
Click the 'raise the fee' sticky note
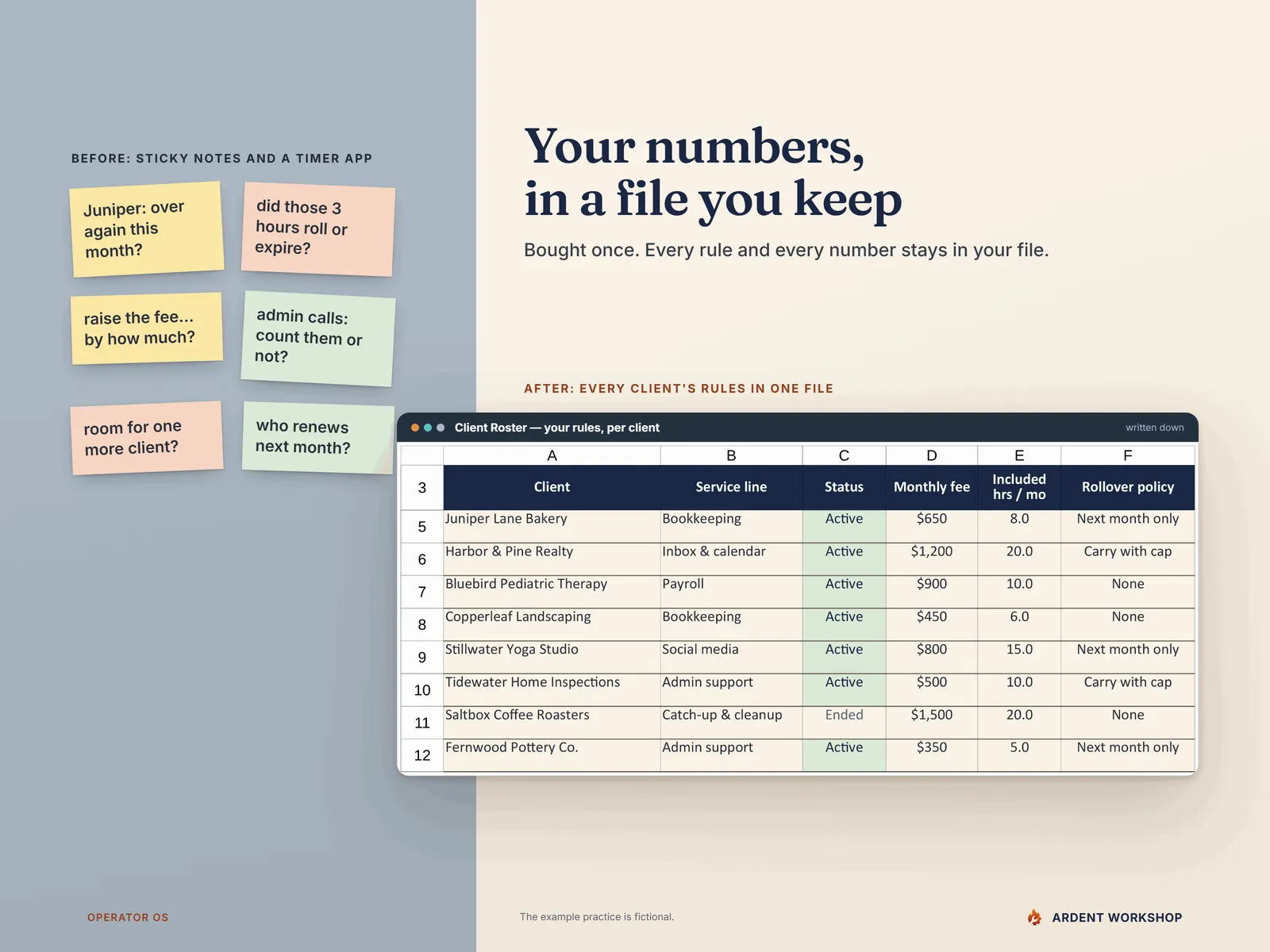tap(147, 328)
